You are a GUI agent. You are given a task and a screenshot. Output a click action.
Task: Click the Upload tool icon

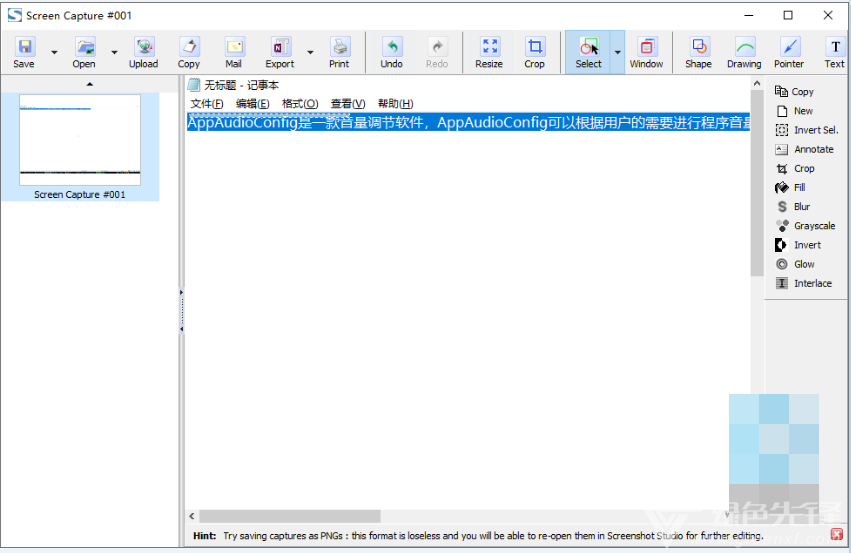click(x=144, y=52)
